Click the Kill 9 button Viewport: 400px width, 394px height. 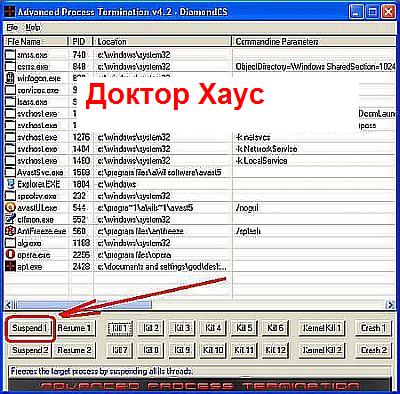182,350
